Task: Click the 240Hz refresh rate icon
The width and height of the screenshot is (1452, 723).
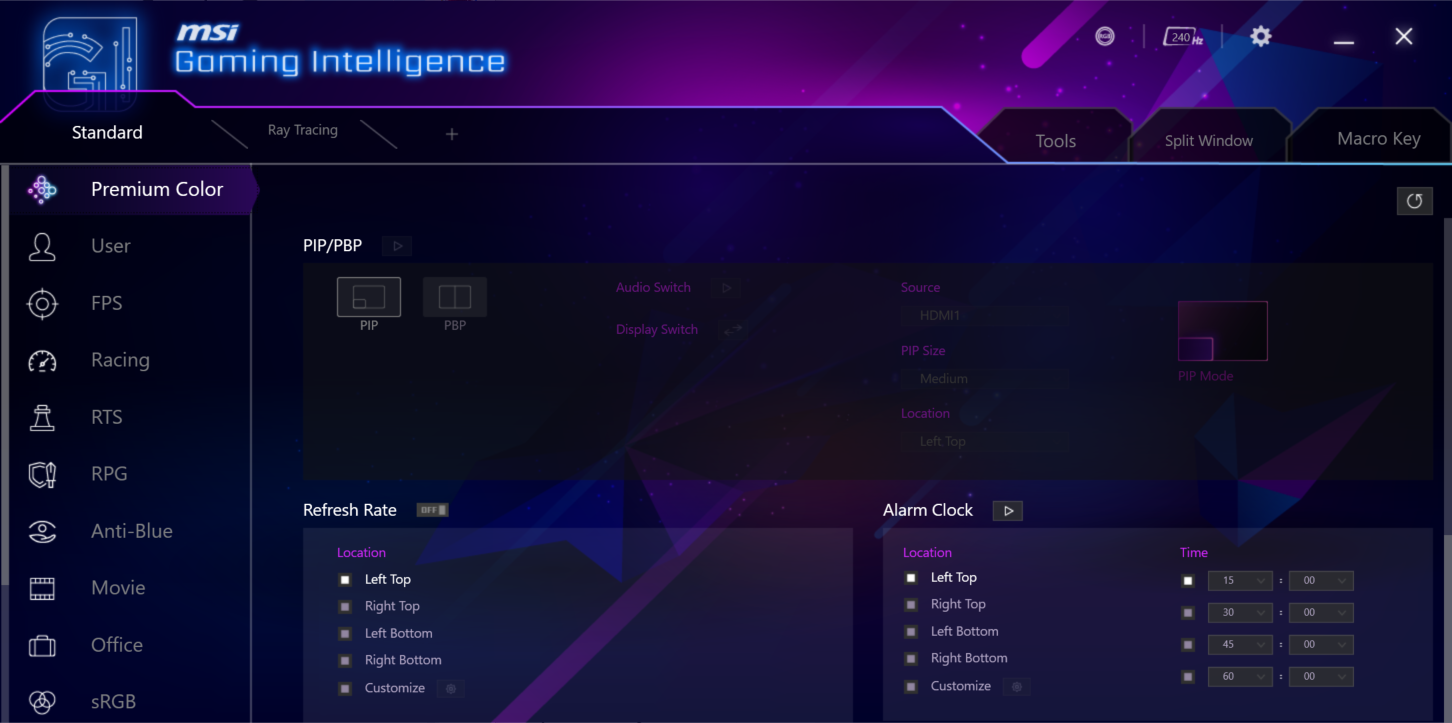Action: click(1183, 37)
